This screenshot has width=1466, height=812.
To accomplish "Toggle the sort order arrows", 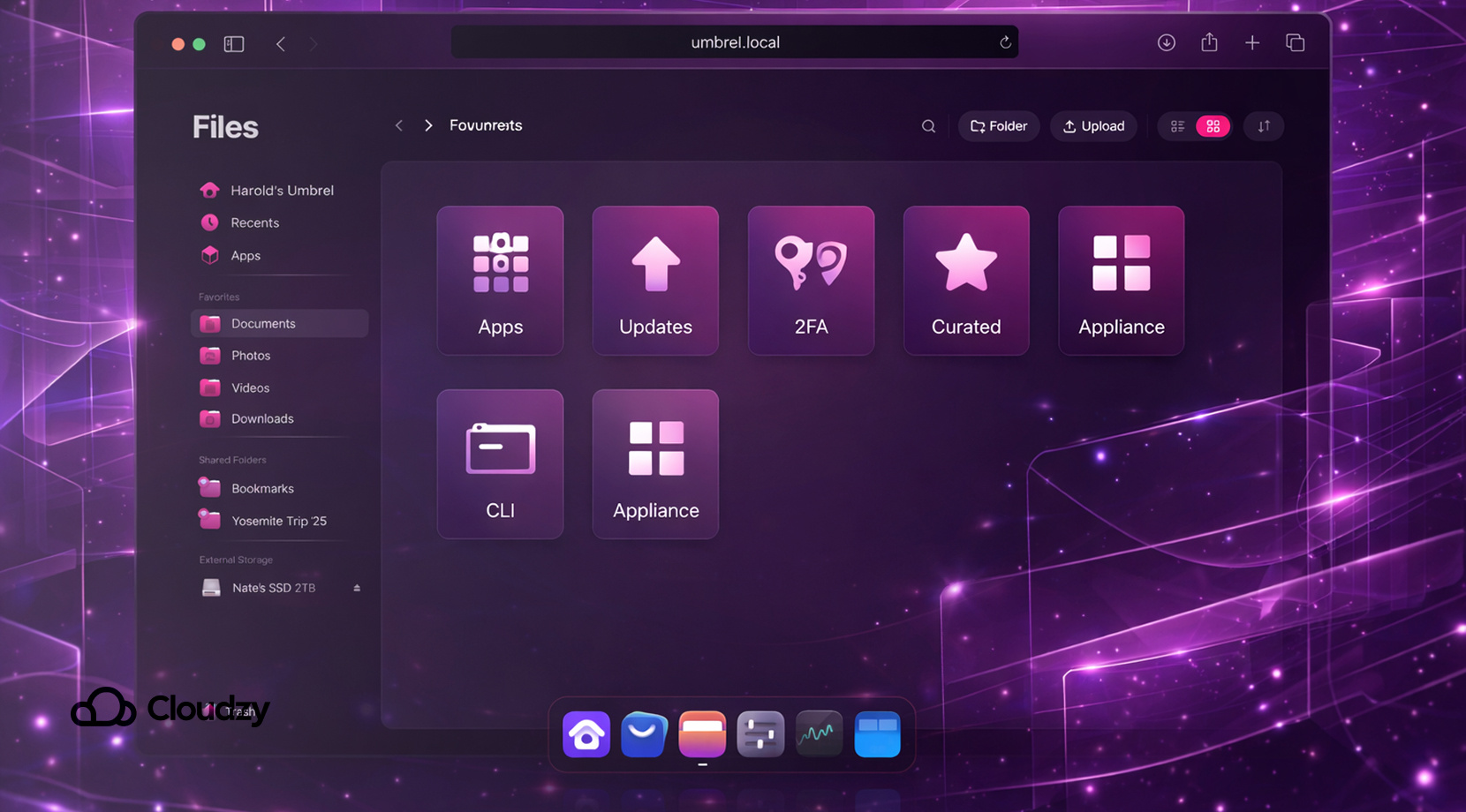I will 1263,126.
